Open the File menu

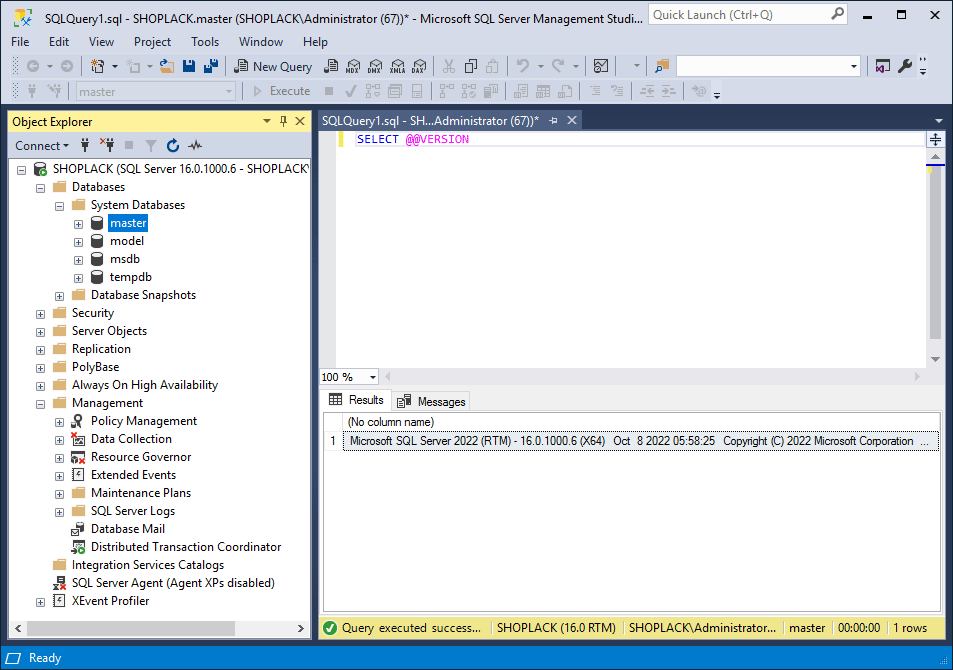(20, 41)
